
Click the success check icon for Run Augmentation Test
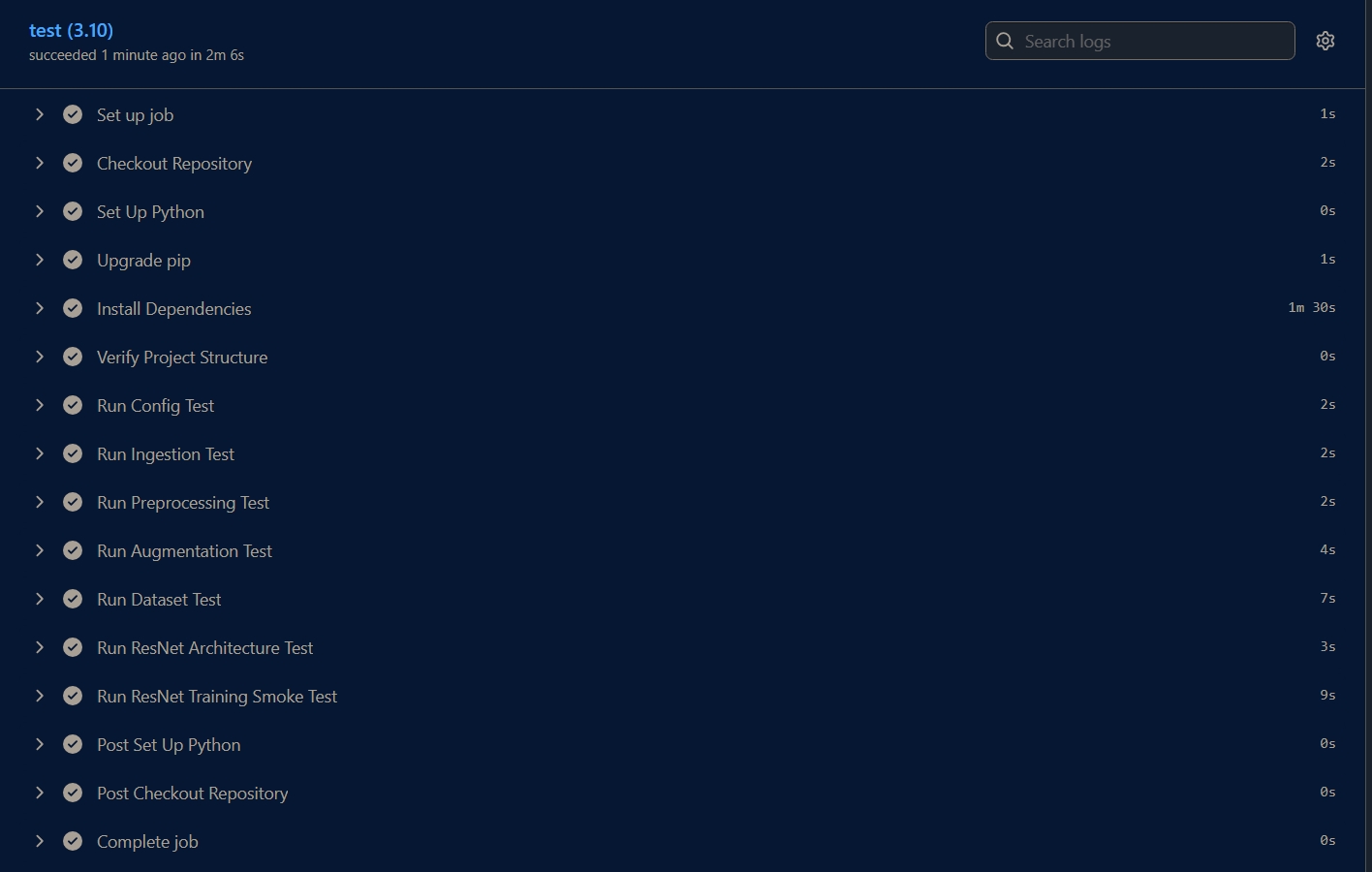coord(73,550)
